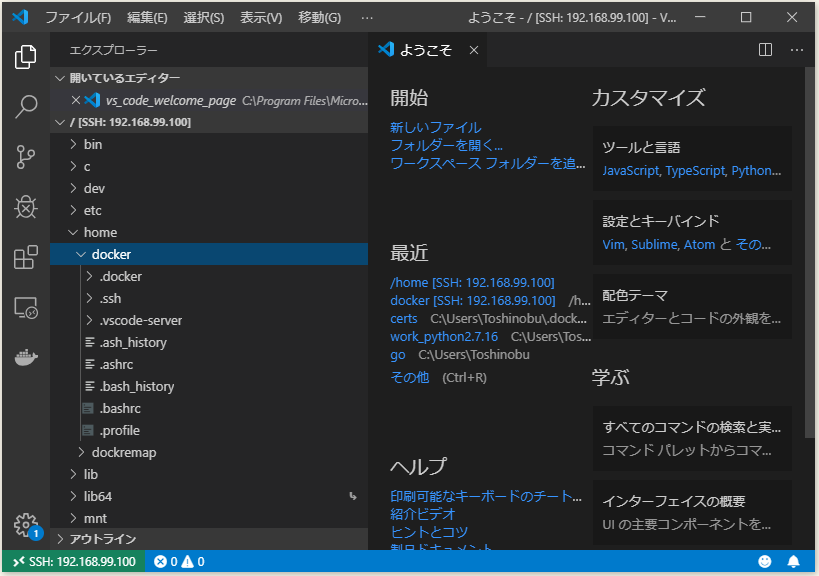The image size is (819, 576).
Task: Click the feedback smiley in status bar
Action: 765,561
